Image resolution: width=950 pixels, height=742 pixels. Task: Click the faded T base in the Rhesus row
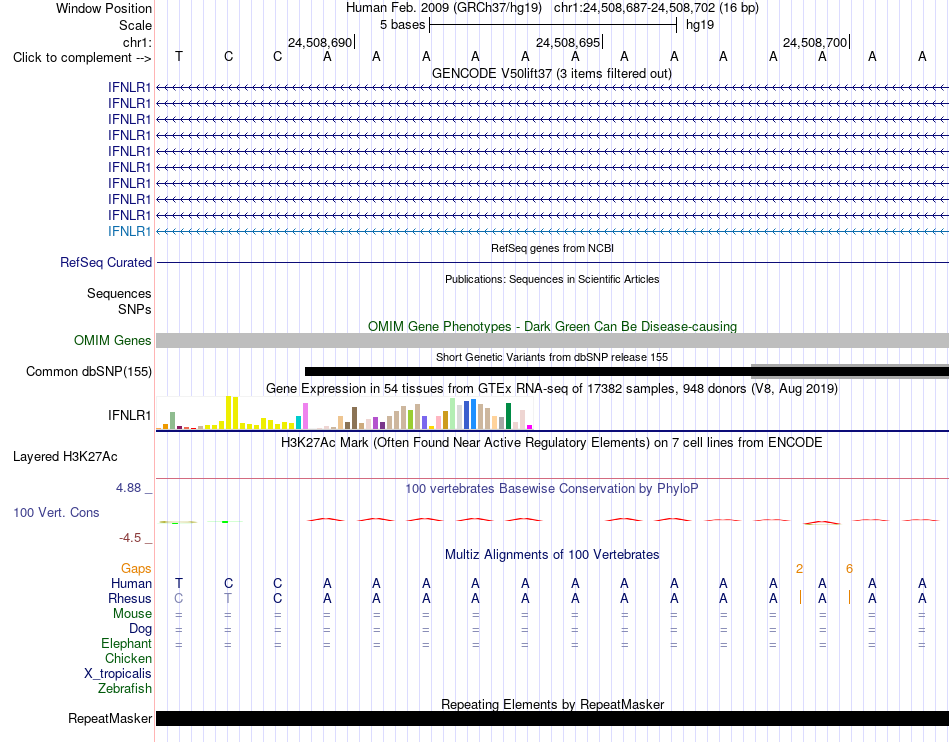pos(228,598)
